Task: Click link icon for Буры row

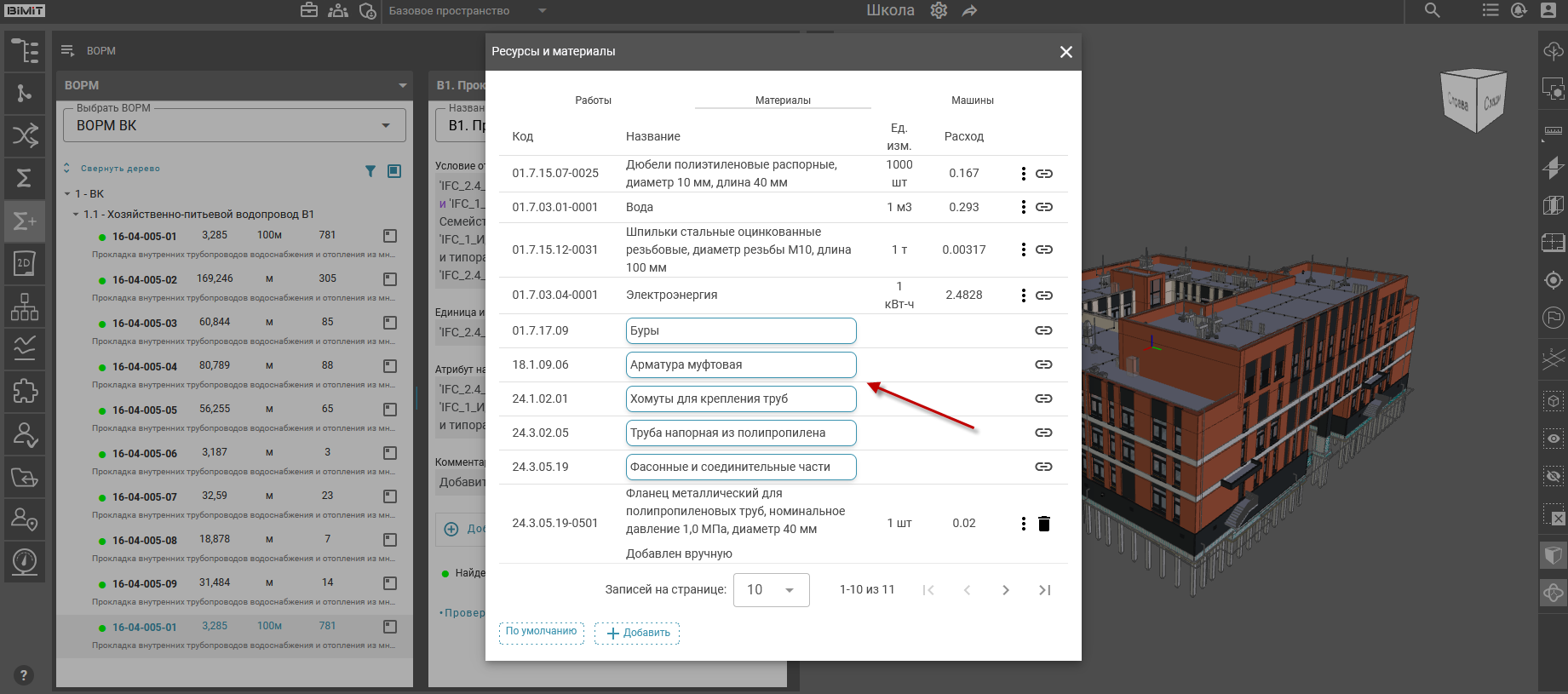Action: click(x=1043, y=330)
